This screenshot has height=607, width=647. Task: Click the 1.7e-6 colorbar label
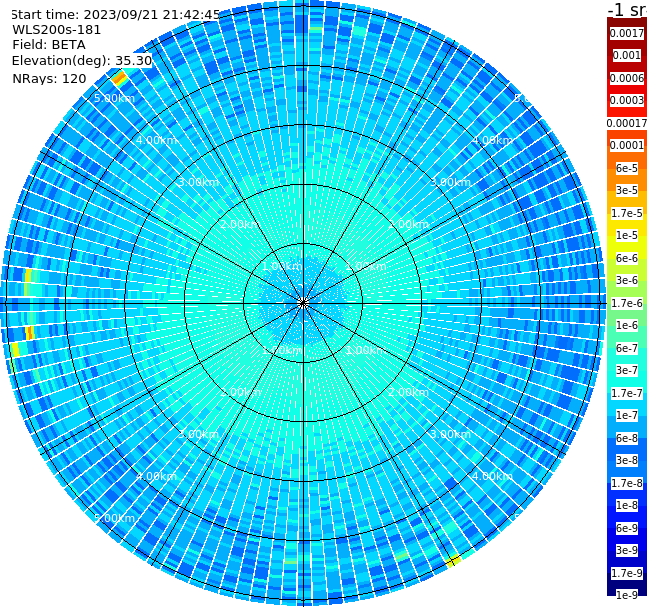click(627, 303)
